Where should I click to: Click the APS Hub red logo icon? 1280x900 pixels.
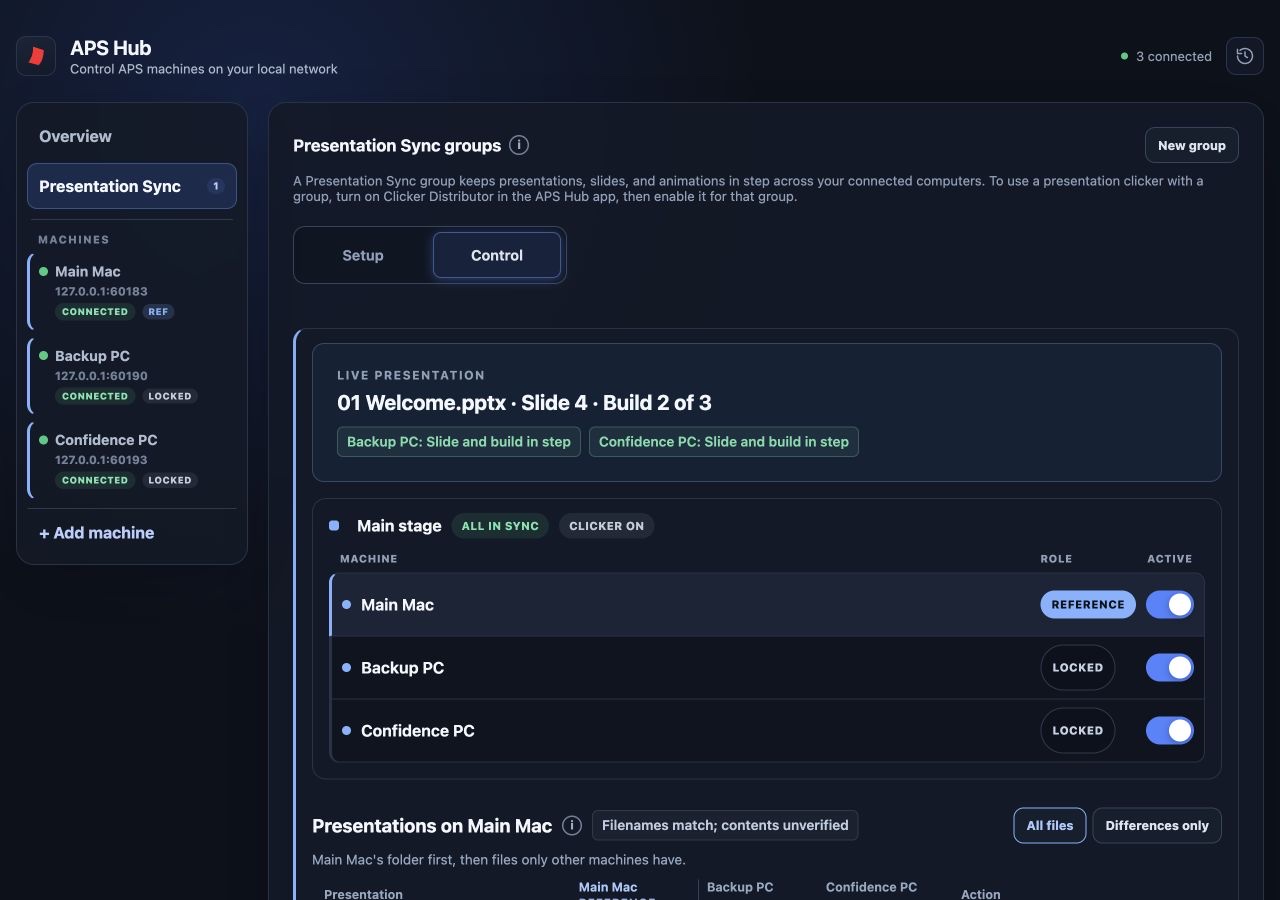[x=36, y=56]
